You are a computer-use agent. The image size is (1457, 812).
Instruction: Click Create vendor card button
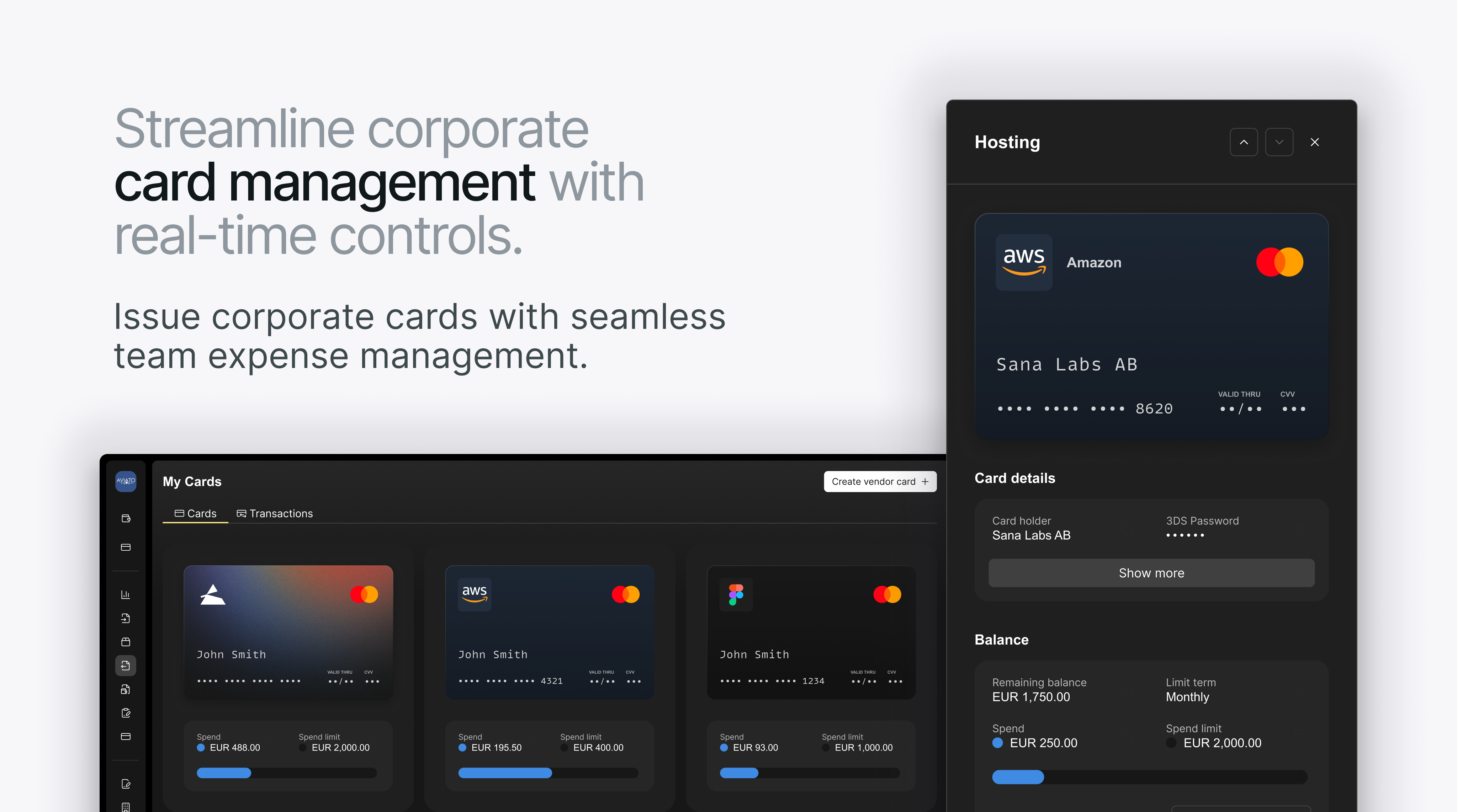click(x=880, y=481)
